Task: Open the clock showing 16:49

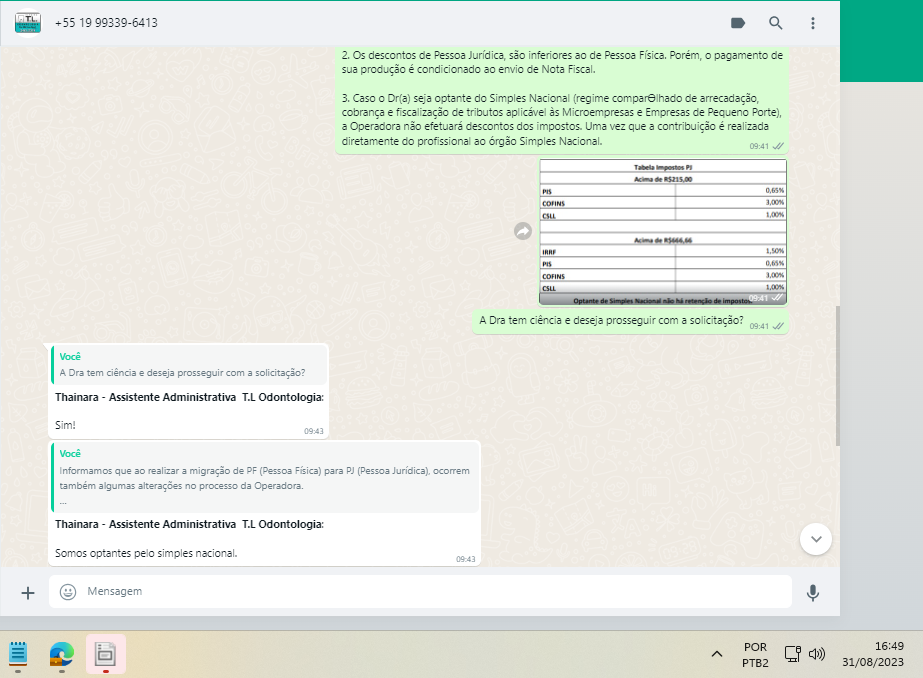Action: coord(873,654)
